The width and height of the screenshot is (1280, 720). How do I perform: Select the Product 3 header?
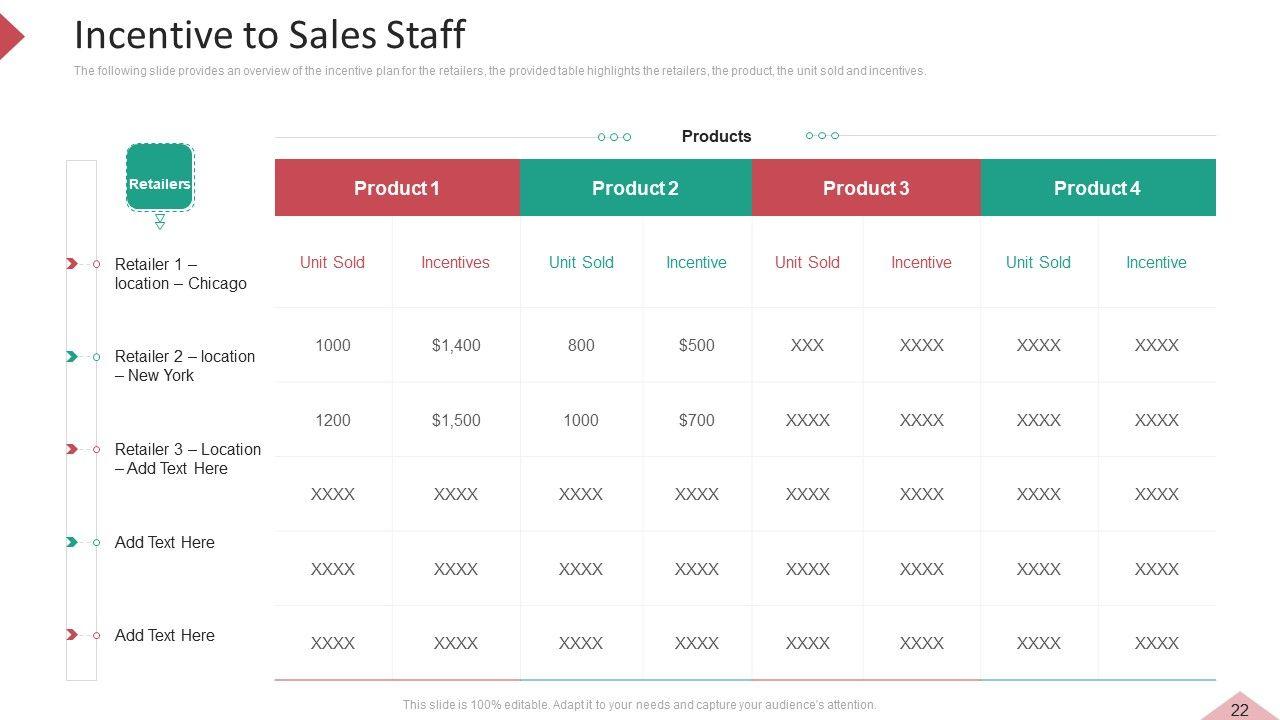click(x=866, y=188)
